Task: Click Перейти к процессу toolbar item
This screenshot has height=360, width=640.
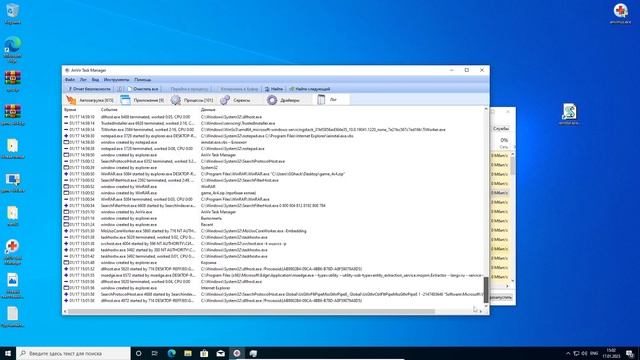Action: coord(189,89)
